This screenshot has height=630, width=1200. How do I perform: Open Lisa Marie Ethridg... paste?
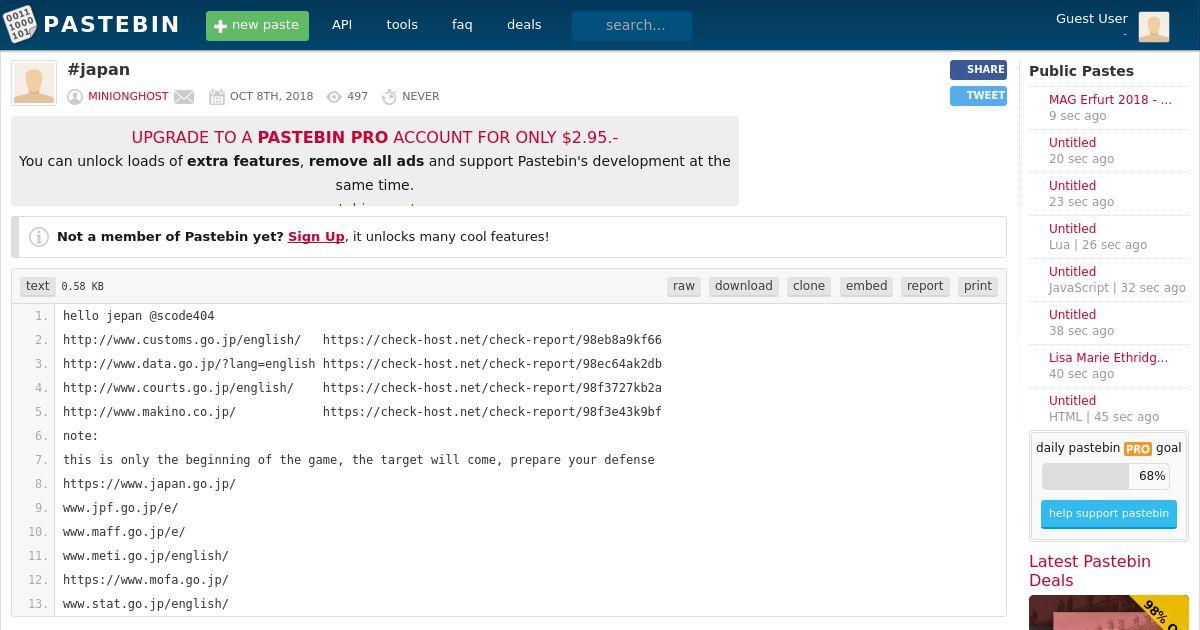[x=1108, y=358]
